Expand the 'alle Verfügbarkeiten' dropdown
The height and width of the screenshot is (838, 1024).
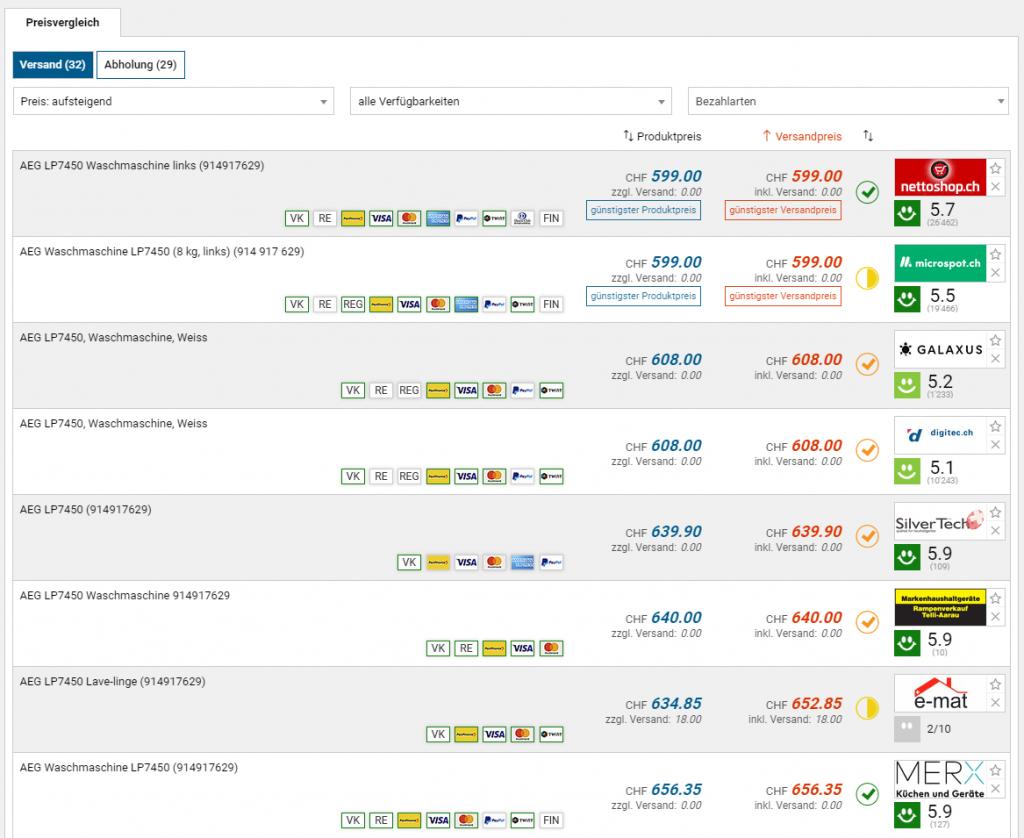point(510,101)
